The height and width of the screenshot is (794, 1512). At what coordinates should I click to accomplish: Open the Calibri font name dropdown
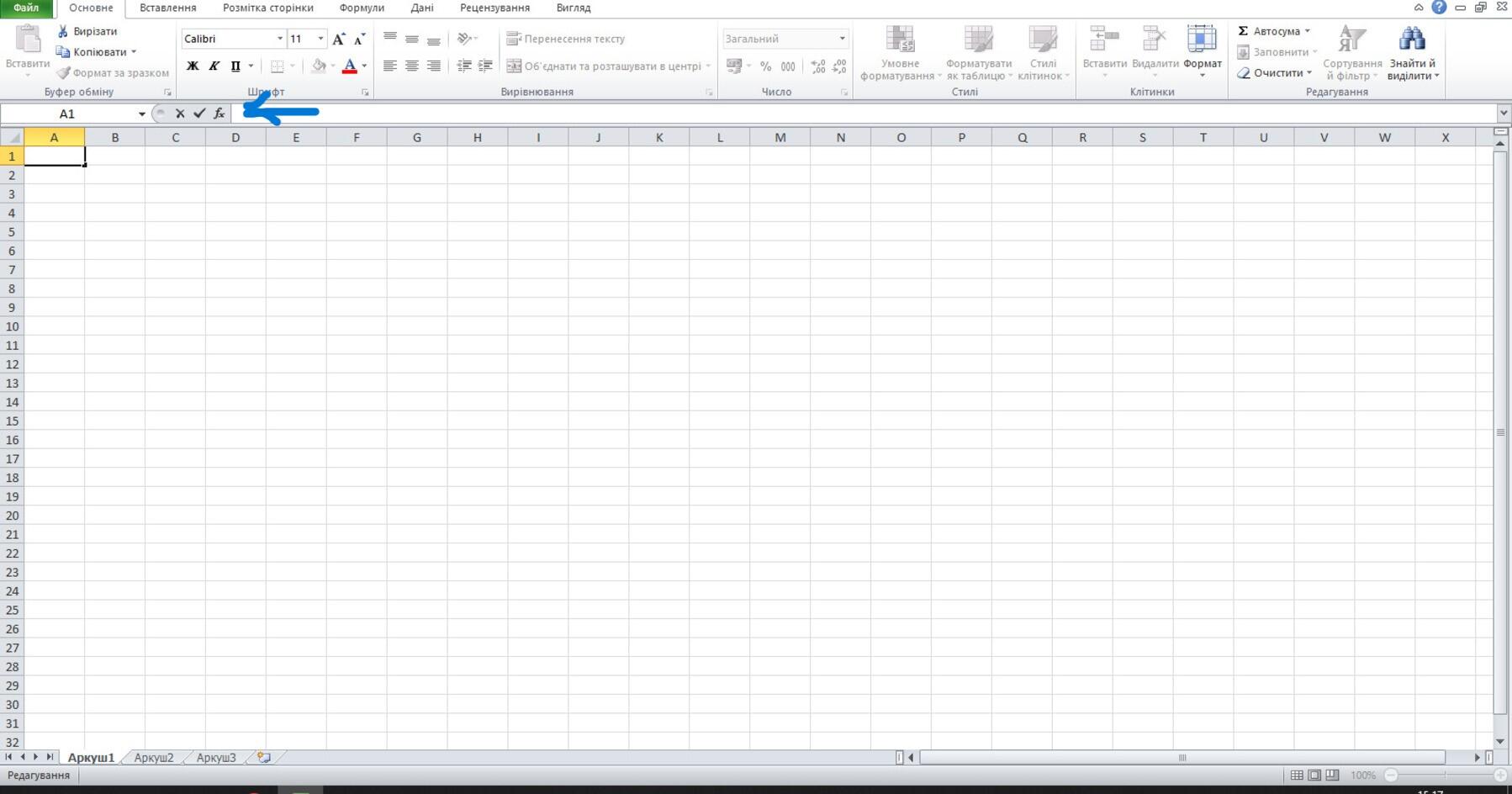click(x=279, y=39)
